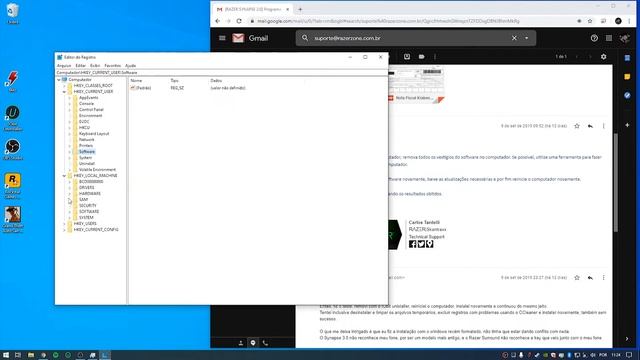
Task: Open the Arquivo menu in Registry Editor
Action: [x=64, y=65]
